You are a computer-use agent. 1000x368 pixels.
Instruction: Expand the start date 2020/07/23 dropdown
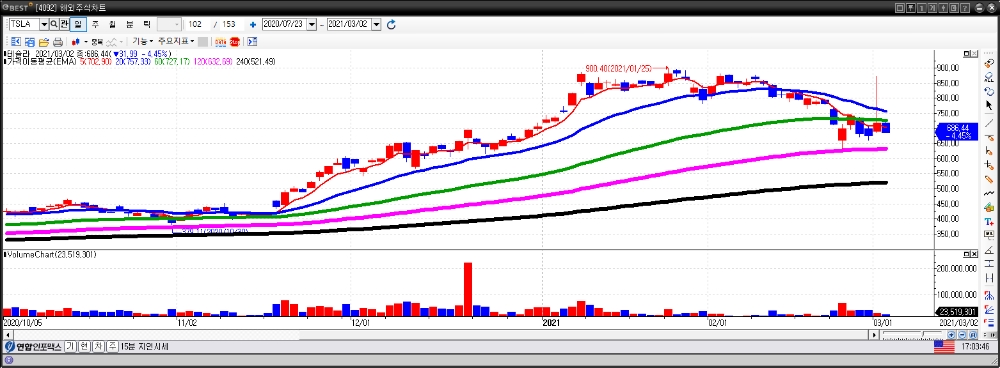(x=312, y=24)
